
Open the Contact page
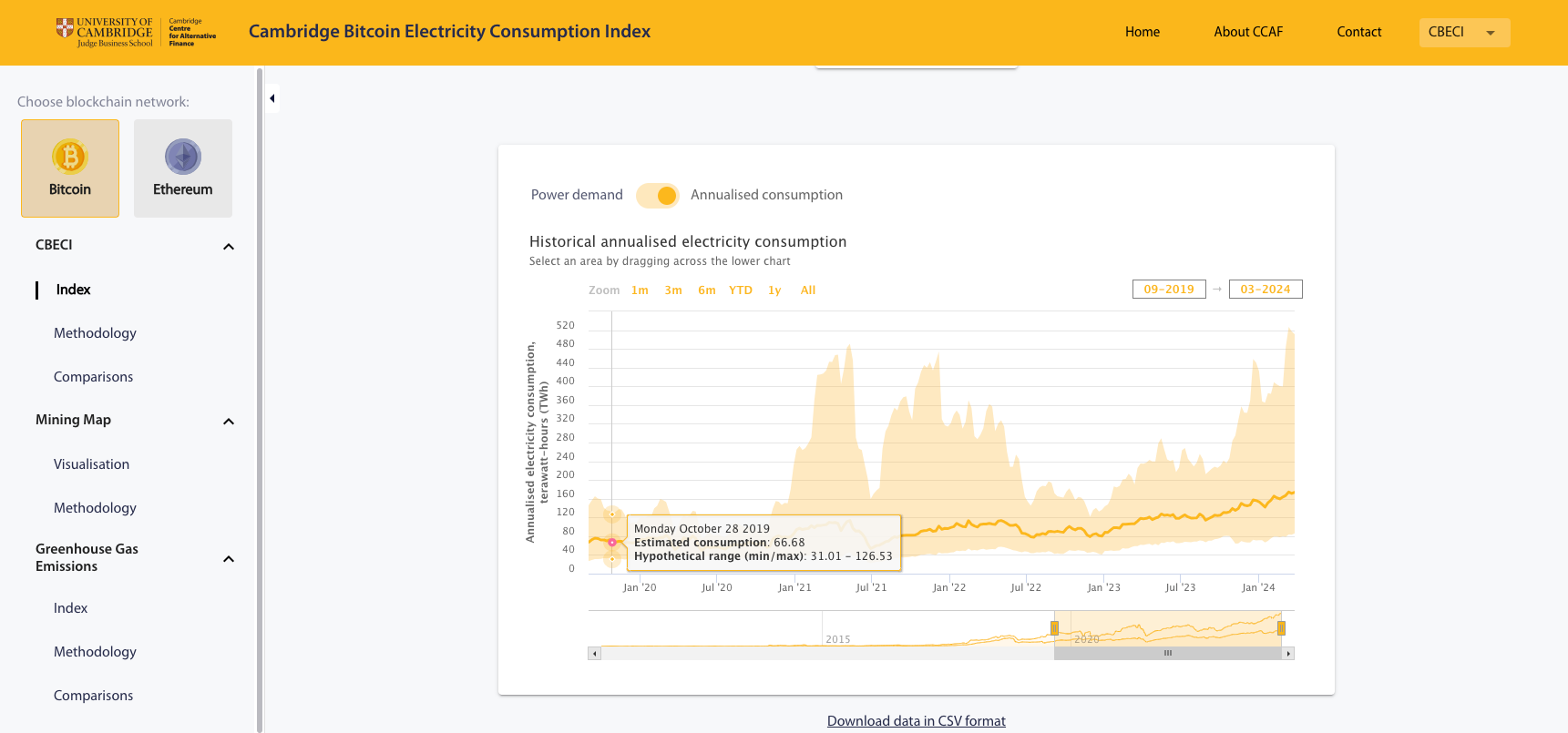click(1359, 32)
